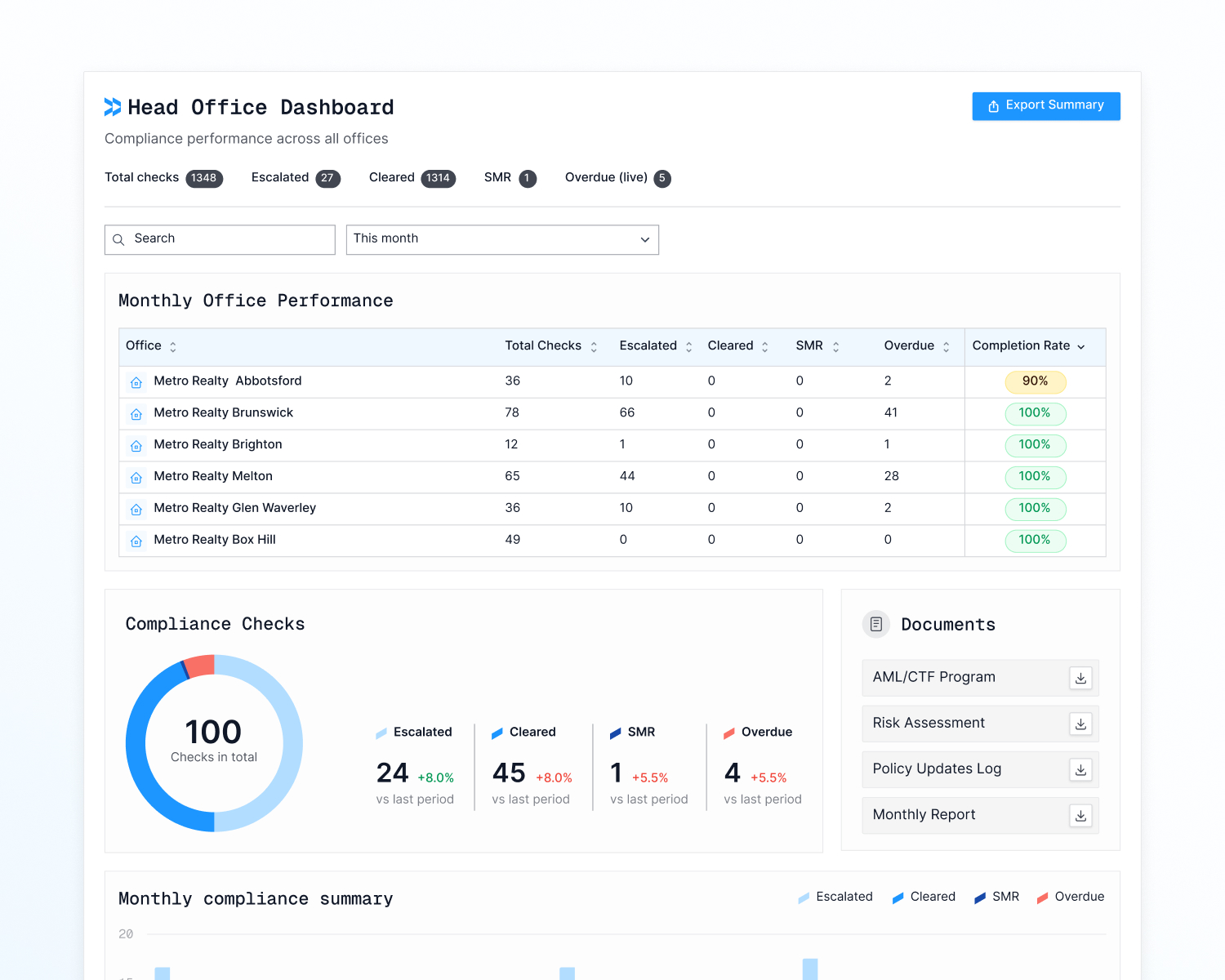Click the Export Summary button
The width and height of the screenshot is (1225, 980).
[x=1045, y=106]
